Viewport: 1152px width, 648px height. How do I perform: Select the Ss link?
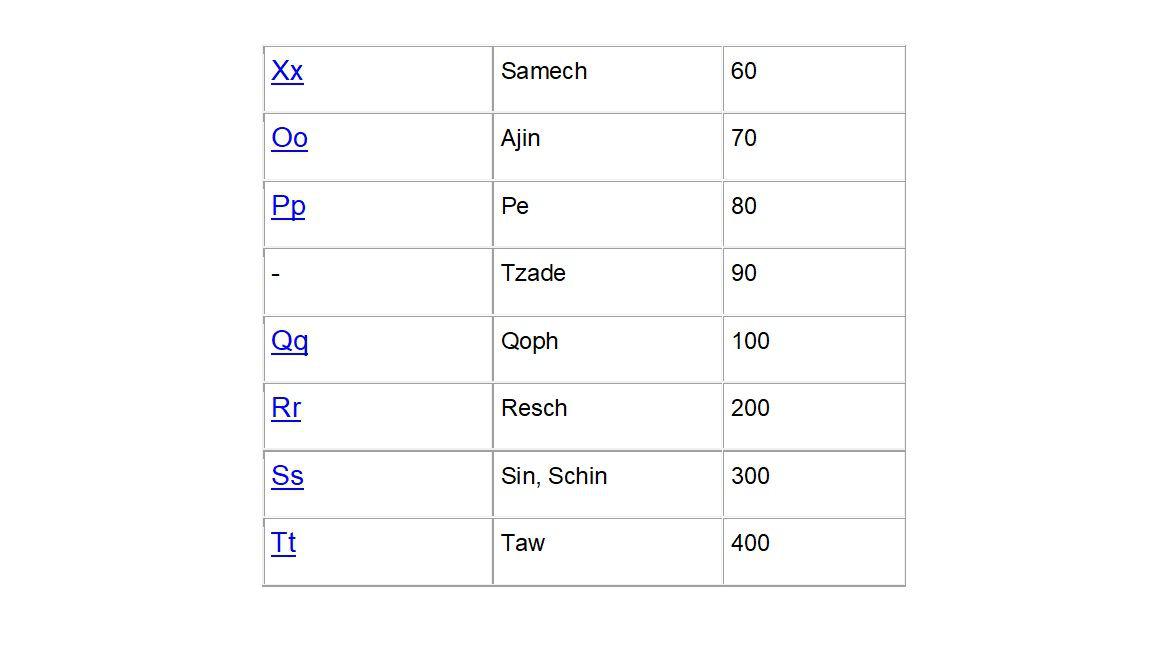(287, 476)
